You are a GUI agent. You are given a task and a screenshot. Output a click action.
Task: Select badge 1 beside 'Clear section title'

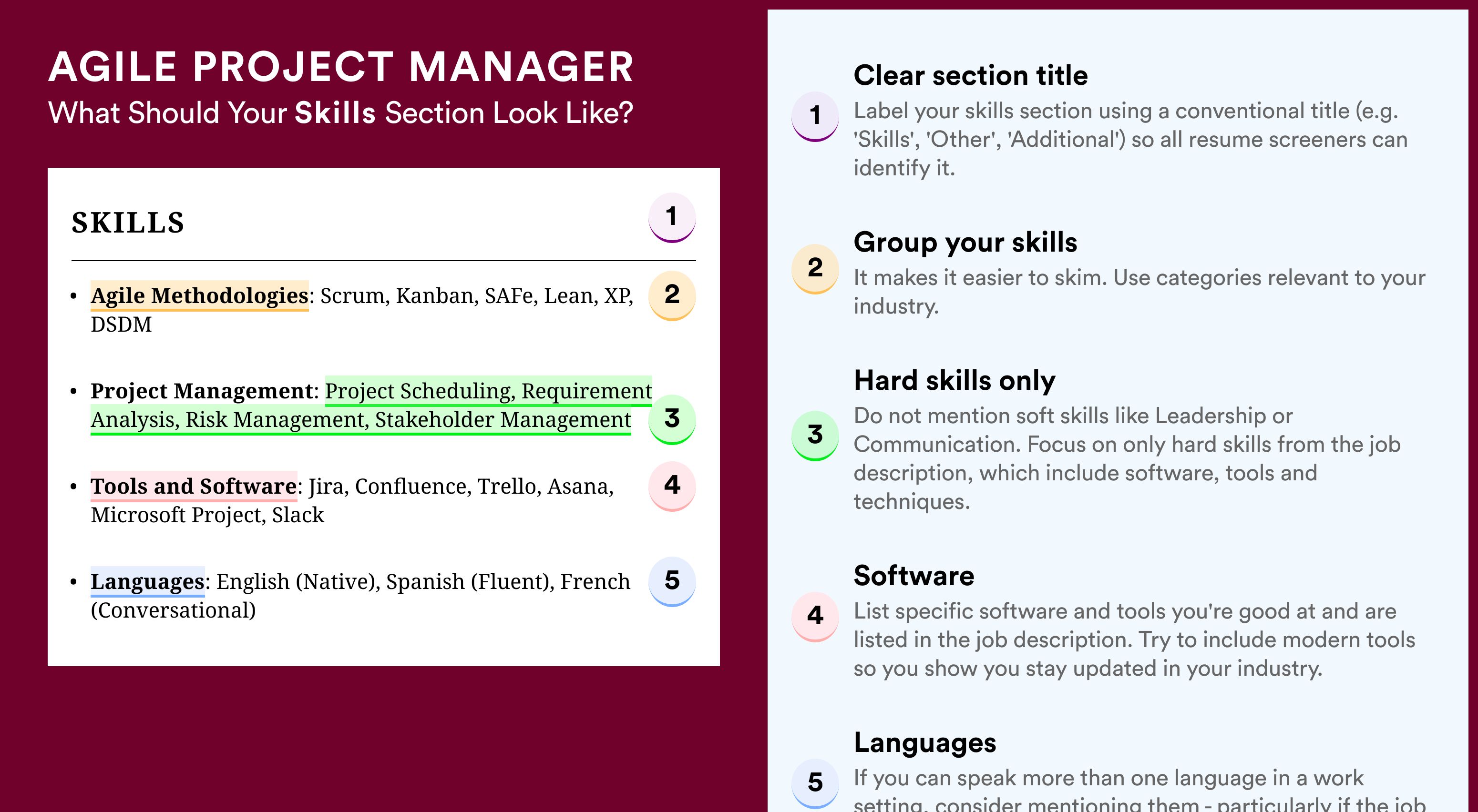click(815, 115)
